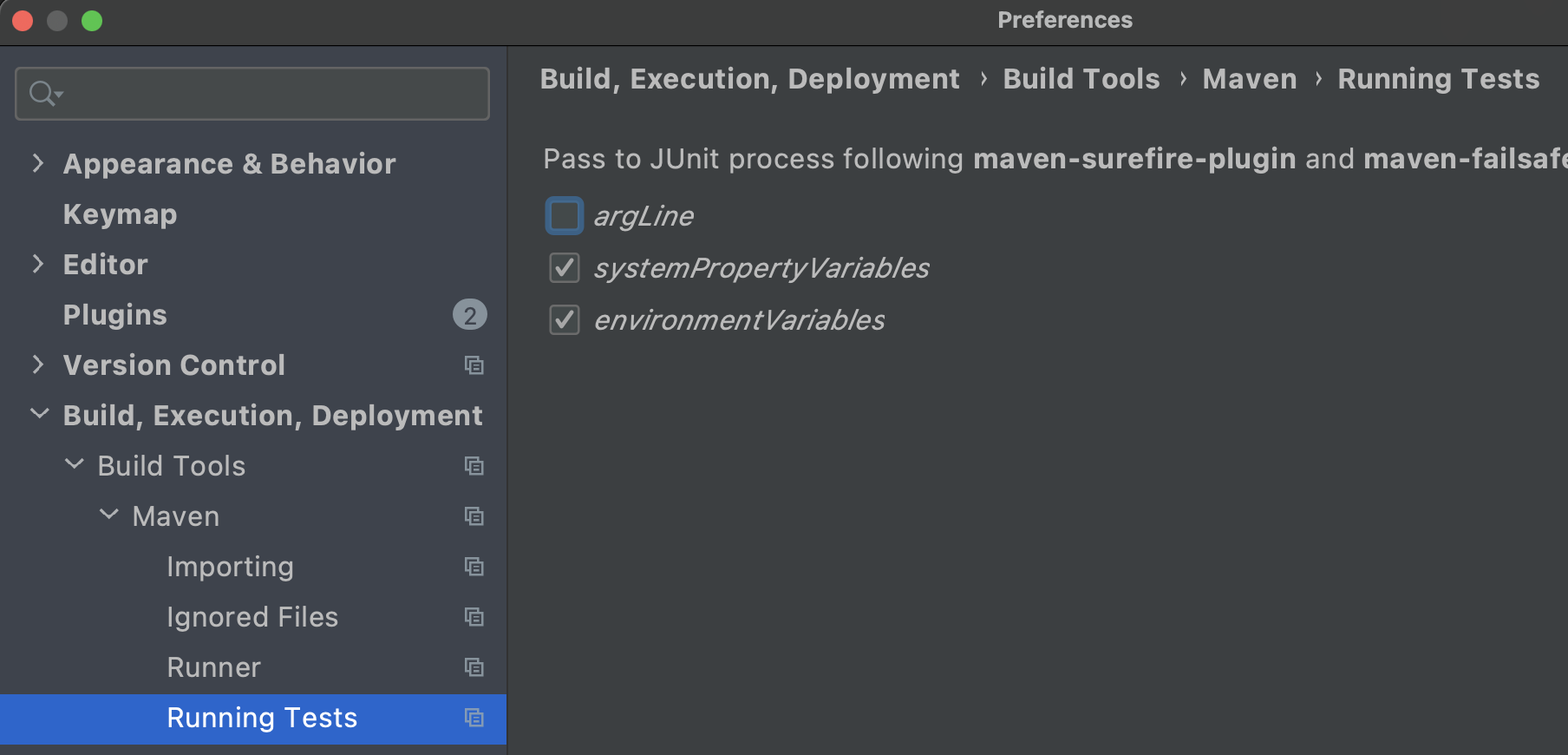Uncheck the systemPropertyVariables checkbox
Image resolution: width=1568 pixels, height=755 pixels.
[x=565, y=268]
